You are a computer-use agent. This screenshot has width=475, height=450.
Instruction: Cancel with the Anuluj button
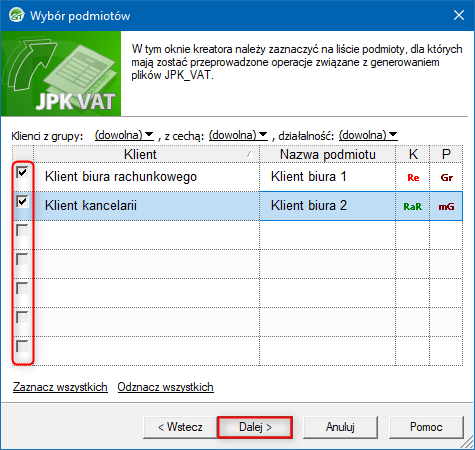[x=340, y=427]
